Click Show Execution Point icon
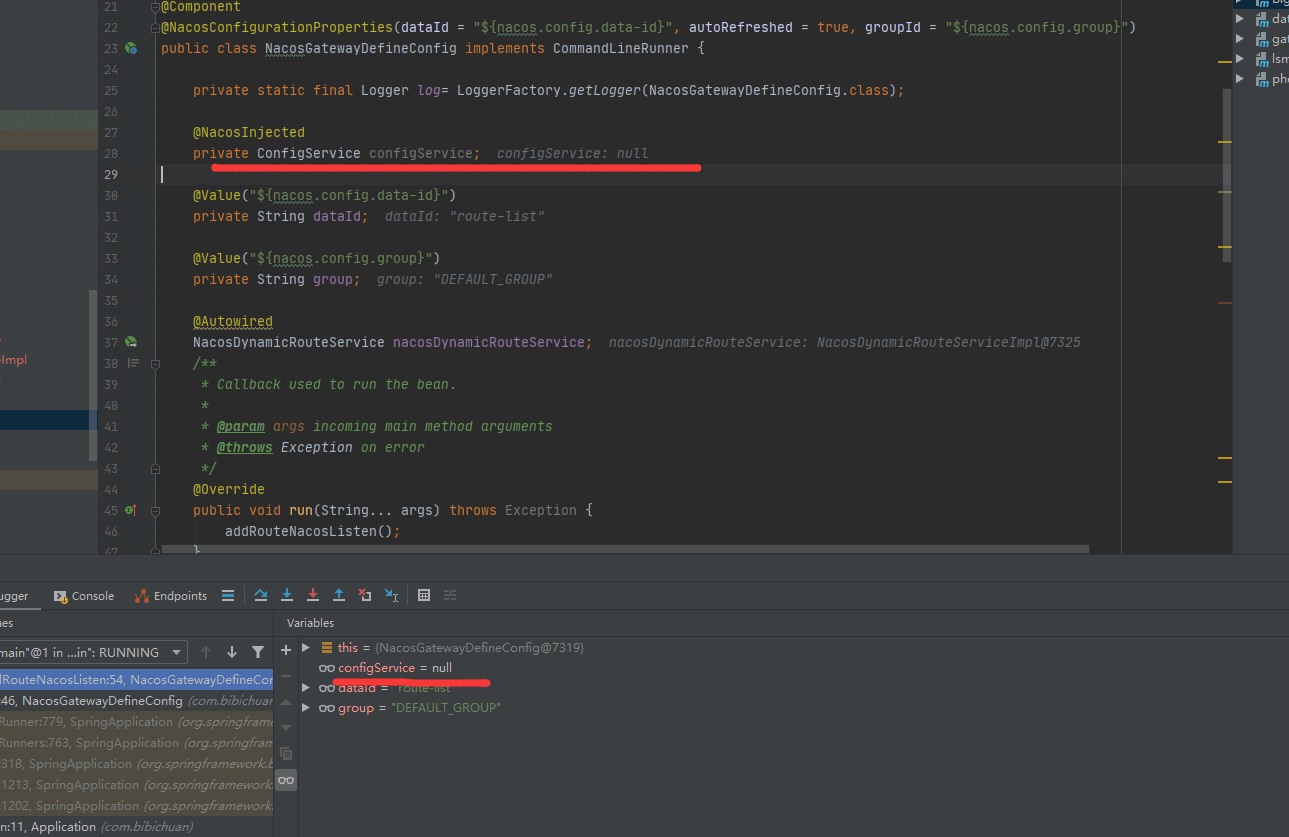 pos(228,595)
